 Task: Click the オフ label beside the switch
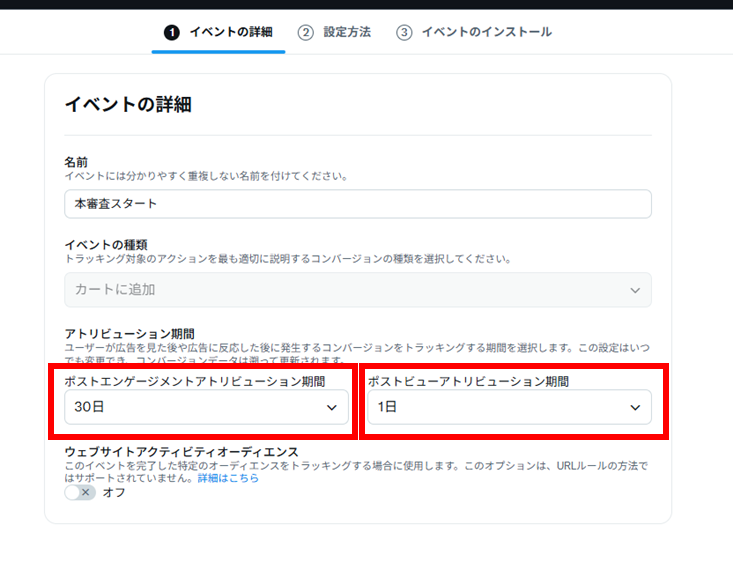(114, 493)
